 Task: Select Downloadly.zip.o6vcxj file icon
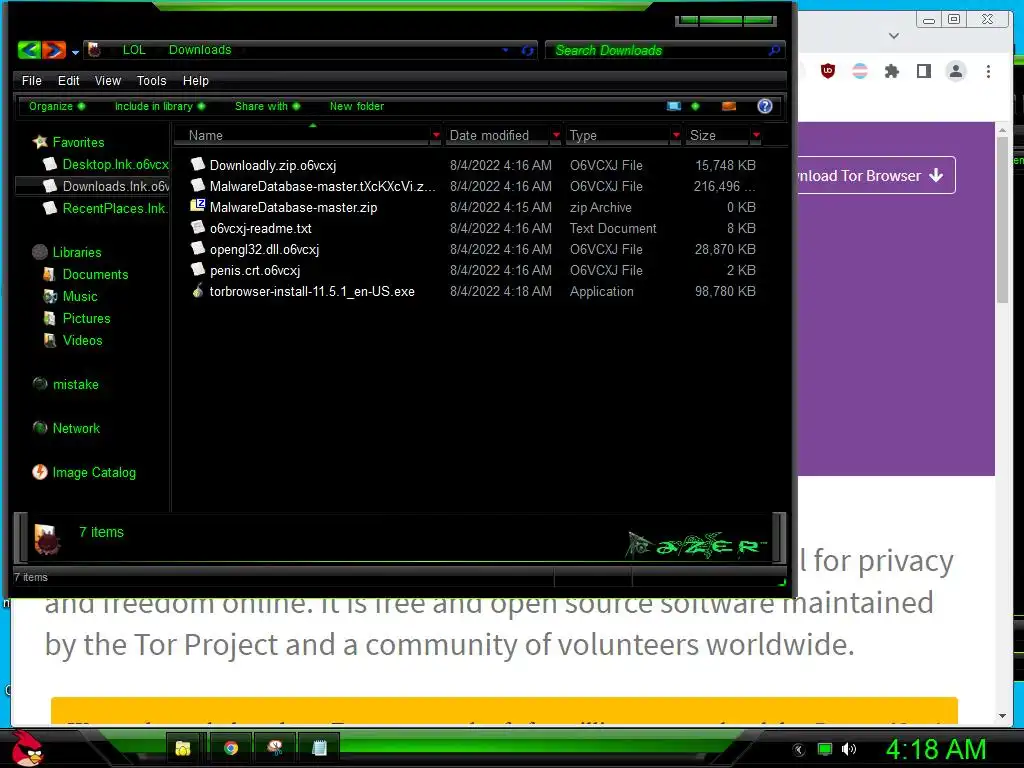click(198, 164)
